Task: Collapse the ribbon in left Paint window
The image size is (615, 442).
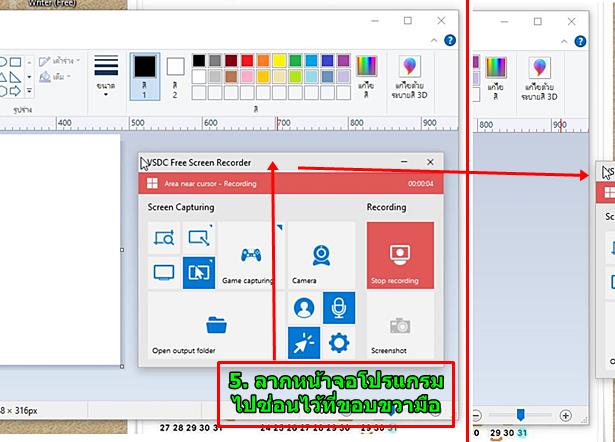Action: (x=434, y=40)
